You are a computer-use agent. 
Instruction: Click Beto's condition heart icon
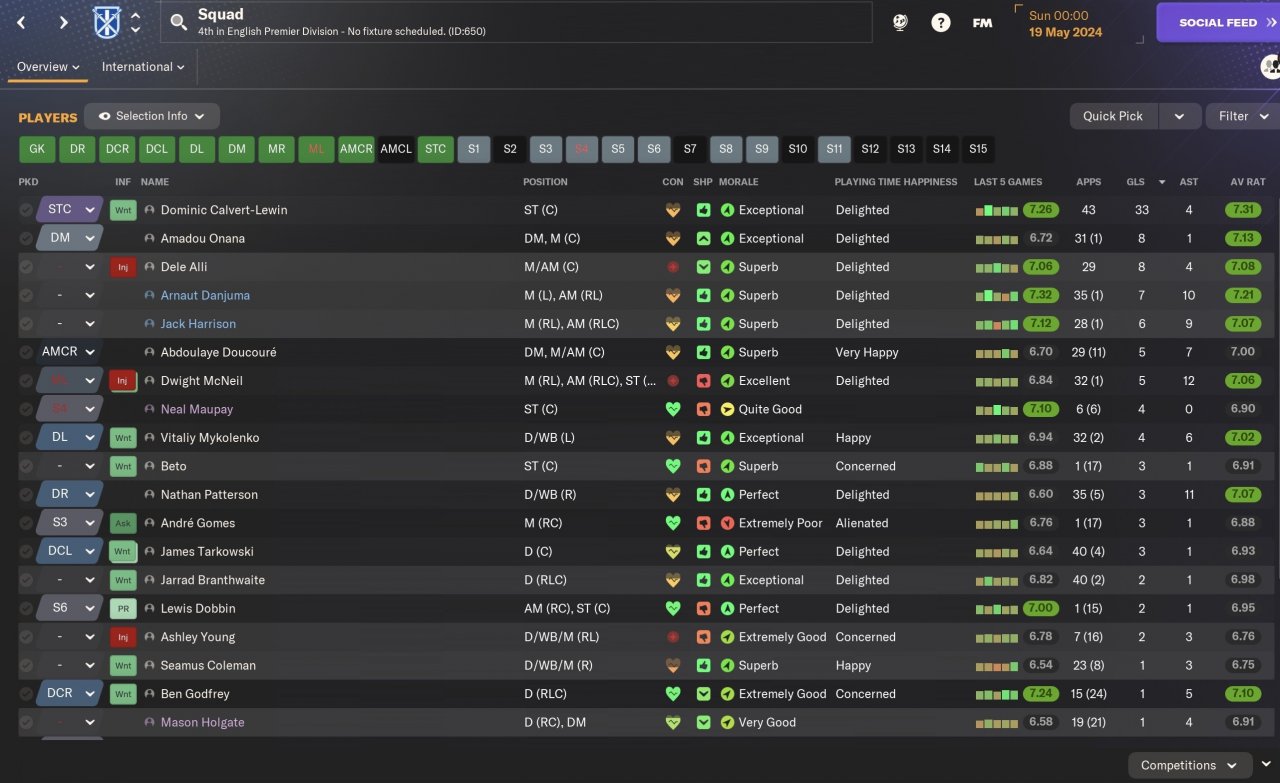(x=673, y=466)
